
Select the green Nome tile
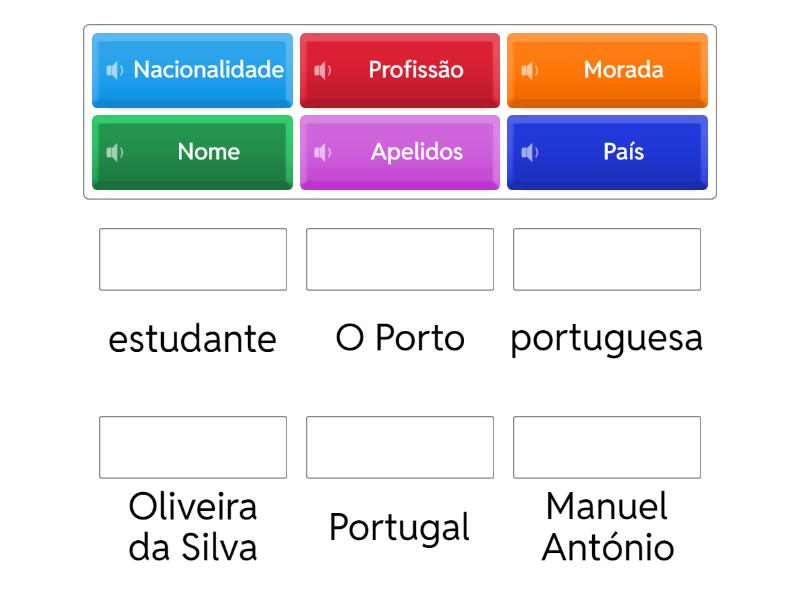(x=208, y=152)
